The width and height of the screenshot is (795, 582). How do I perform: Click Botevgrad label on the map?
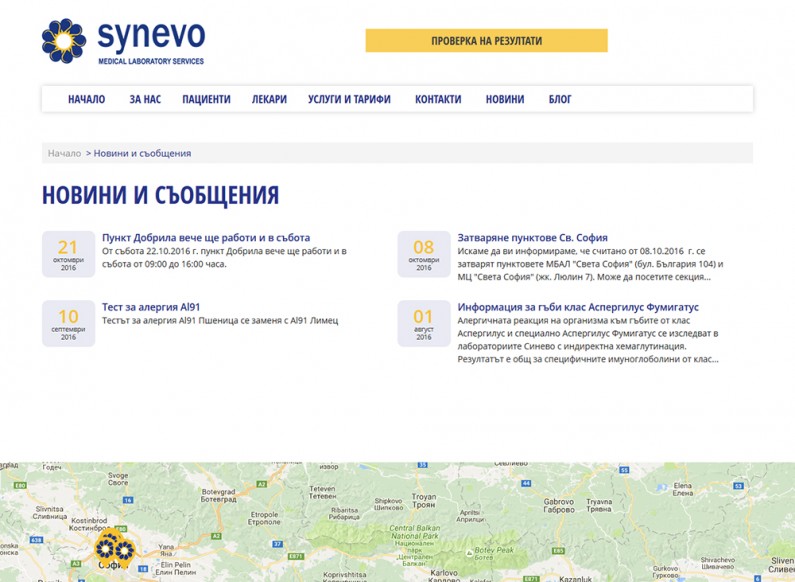(x=219, y=495)
